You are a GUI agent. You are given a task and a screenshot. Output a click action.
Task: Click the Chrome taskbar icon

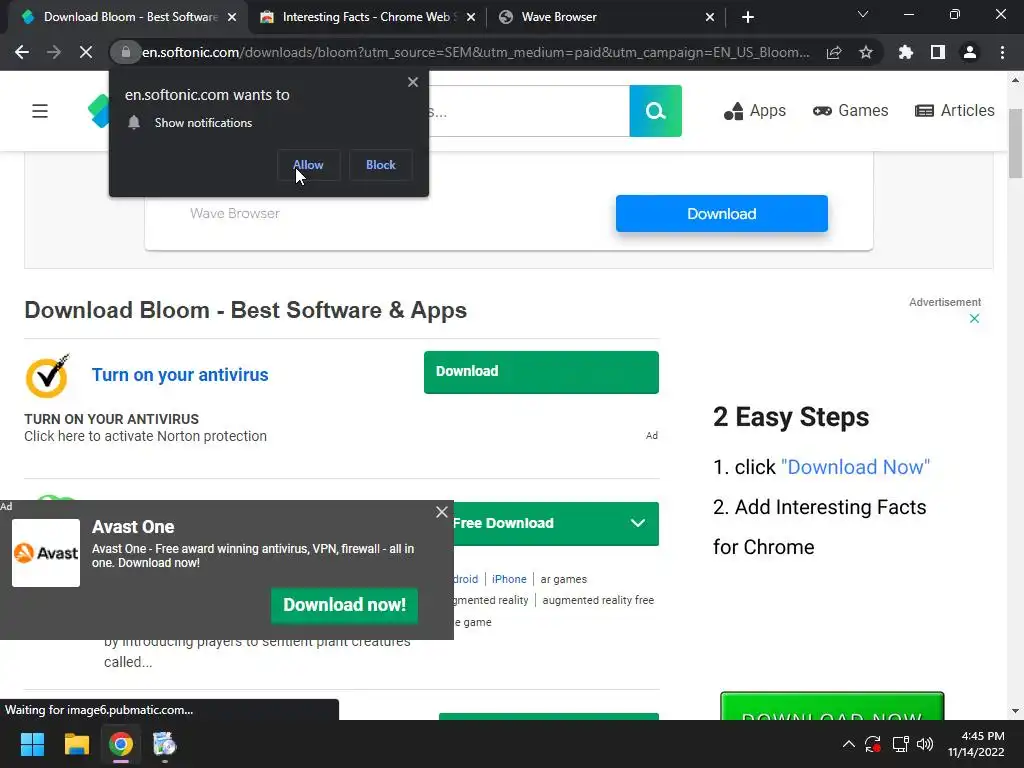pos(121,744)
